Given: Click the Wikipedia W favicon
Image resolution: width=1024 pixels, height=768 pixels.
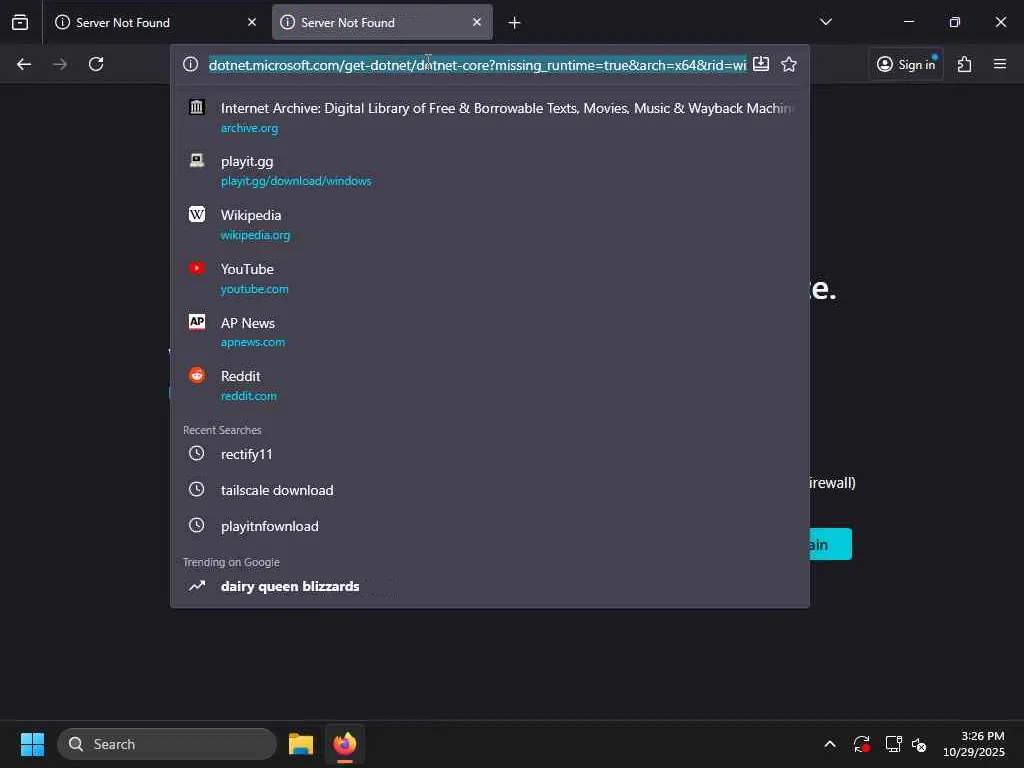Looking at the screenshot, I should tap(197, 214).
